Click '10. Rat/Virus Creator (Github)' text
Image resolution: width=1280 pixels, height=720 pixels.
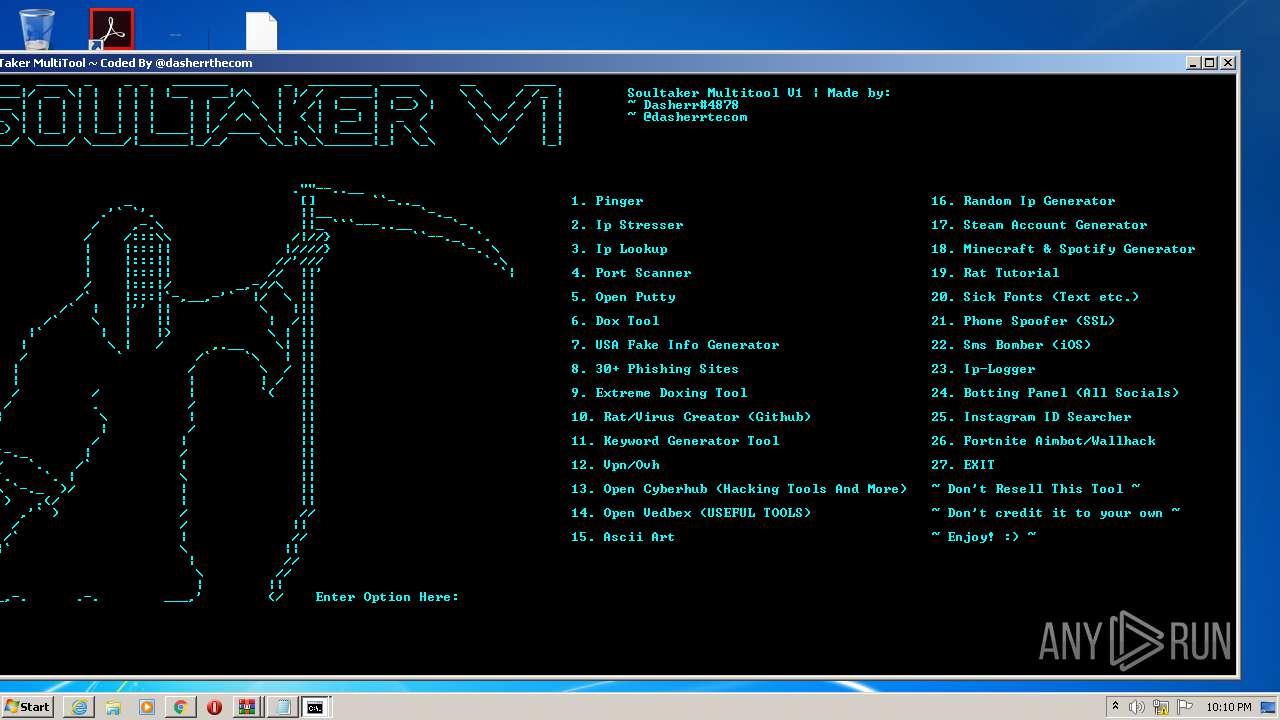tap(691, 417)
